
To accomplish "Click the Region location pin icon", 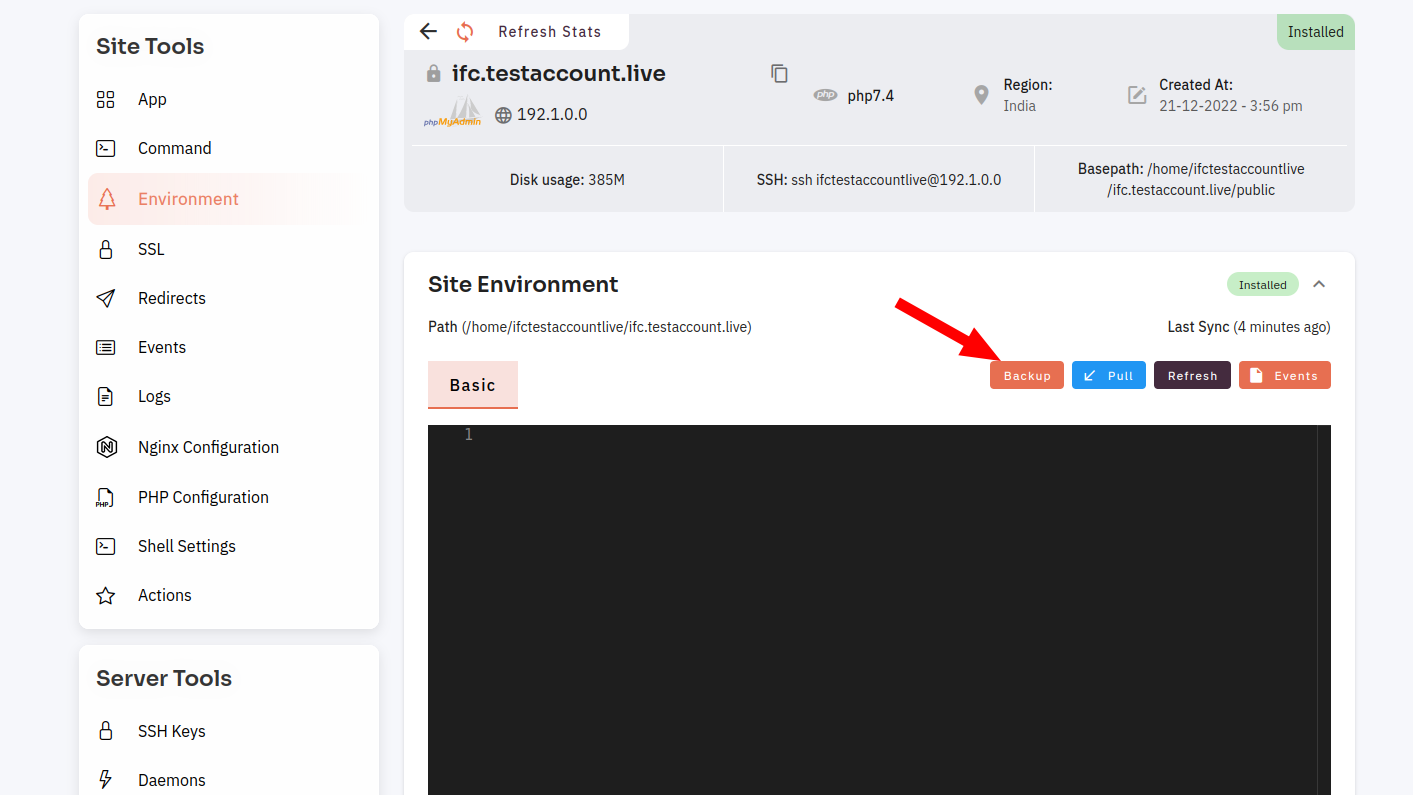I will 981,95.
